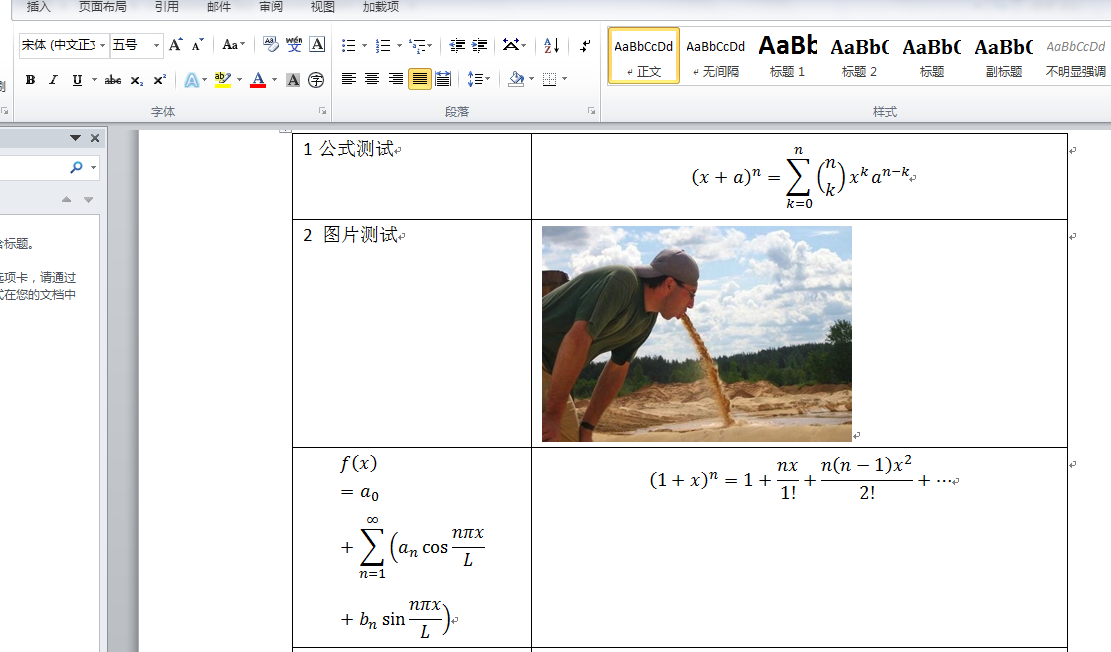The width and height of the screenshot is (1111, 652).
Task: Open 页面布局 ribbon tab
Action: (103, 6)
